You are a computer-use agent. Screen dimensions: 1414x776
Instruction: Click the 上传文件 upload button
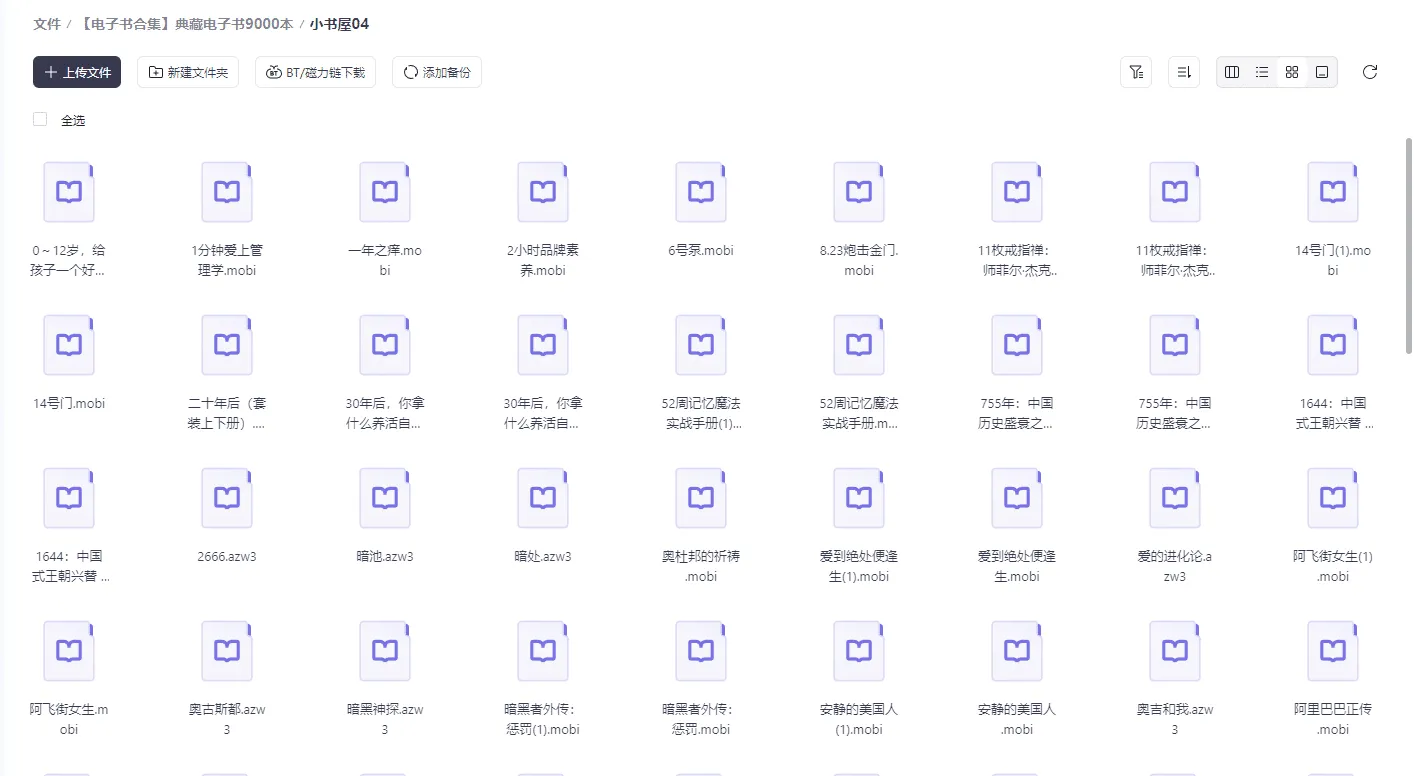[x=77, y=72]
